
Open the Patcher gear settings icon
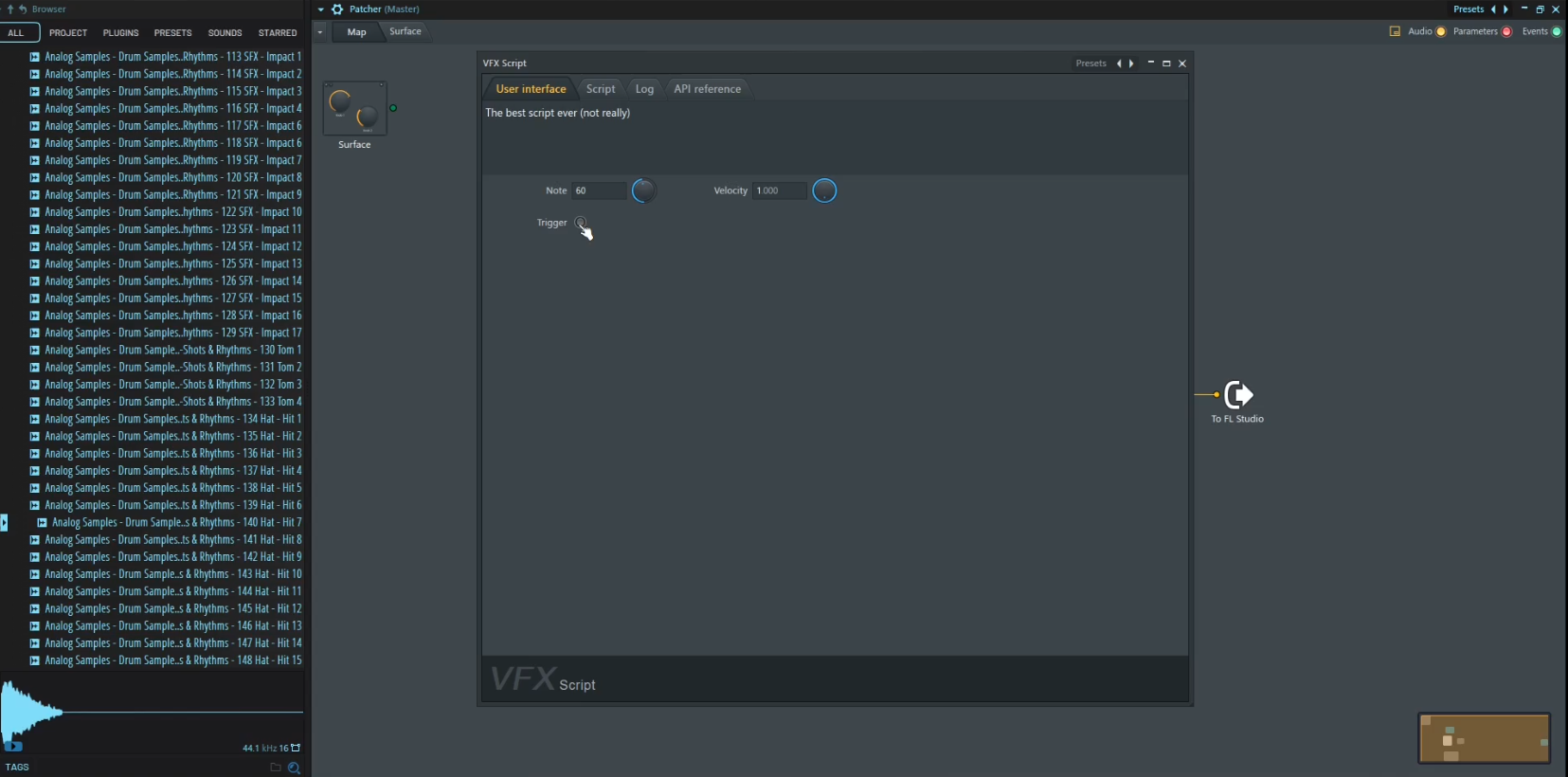coord(337,9)
